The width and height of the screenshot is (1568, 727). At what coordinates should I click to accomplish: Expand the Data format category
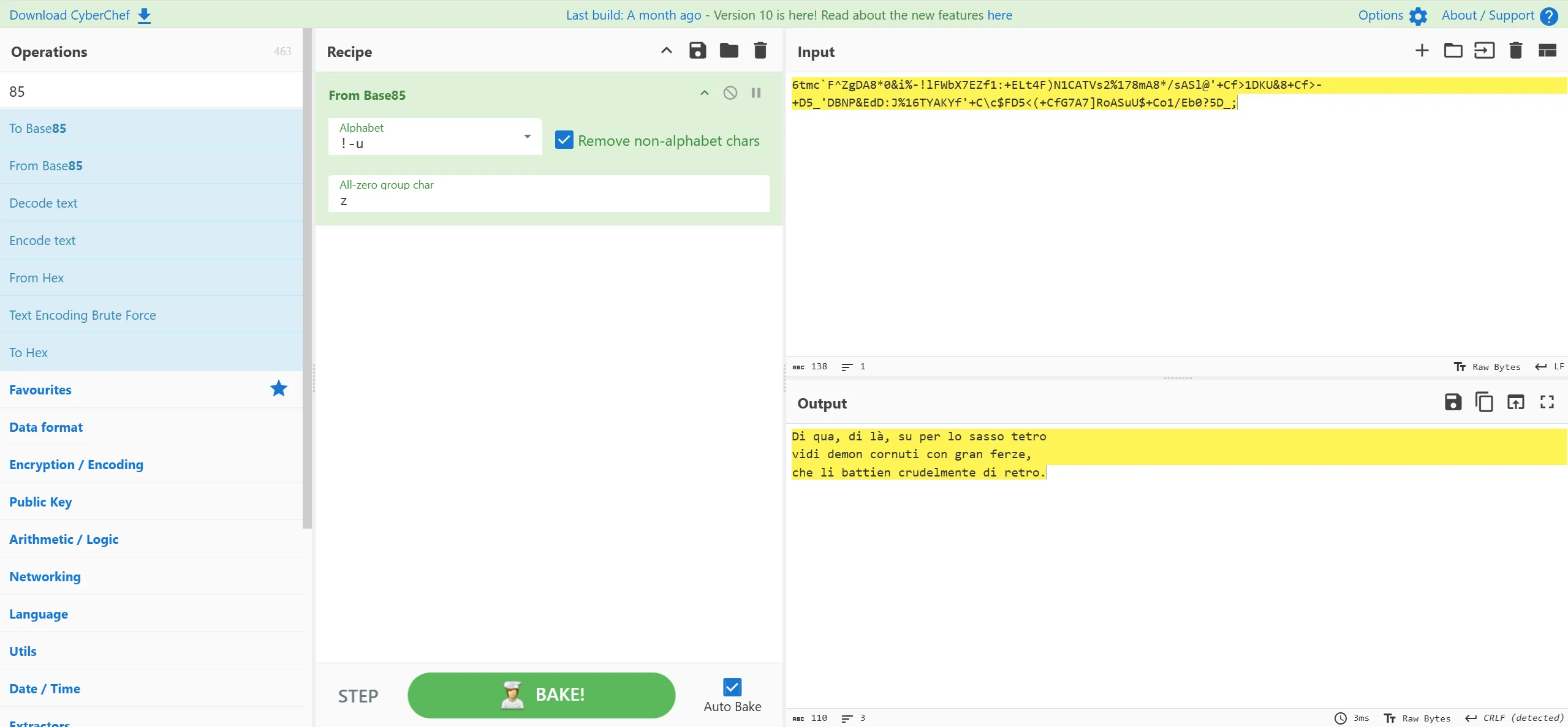coord(46,427)
